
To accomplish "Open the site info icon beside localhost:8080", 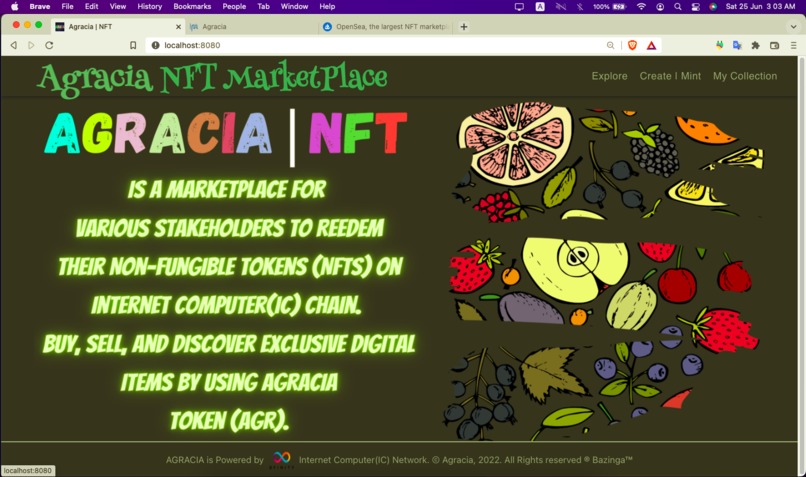I will click(x=155, y=45).
